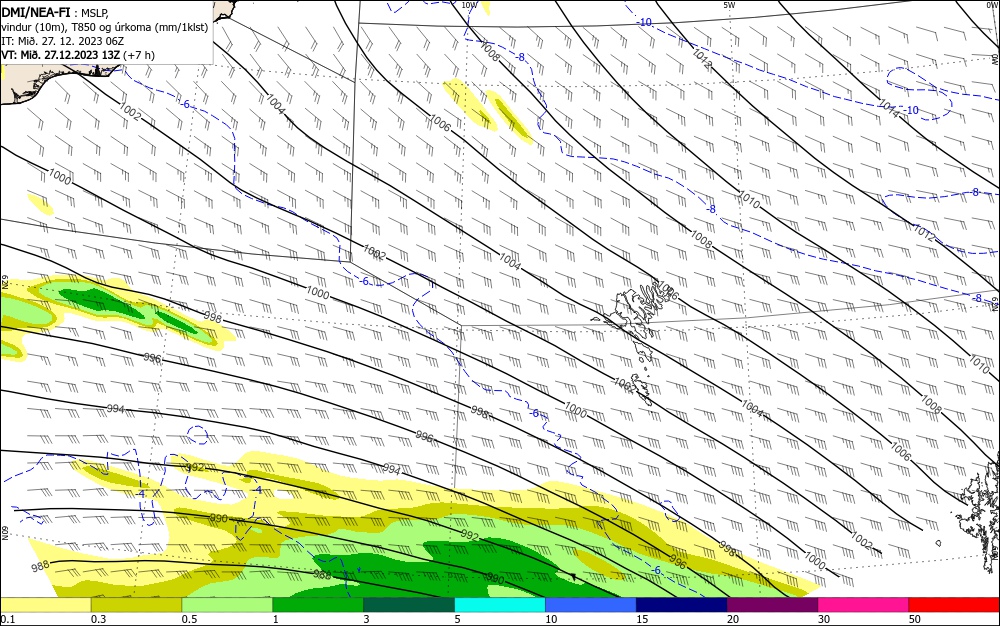1000x626 pixels.
Task: Click the legend value '30'
Action: click(x=824, y=619)
